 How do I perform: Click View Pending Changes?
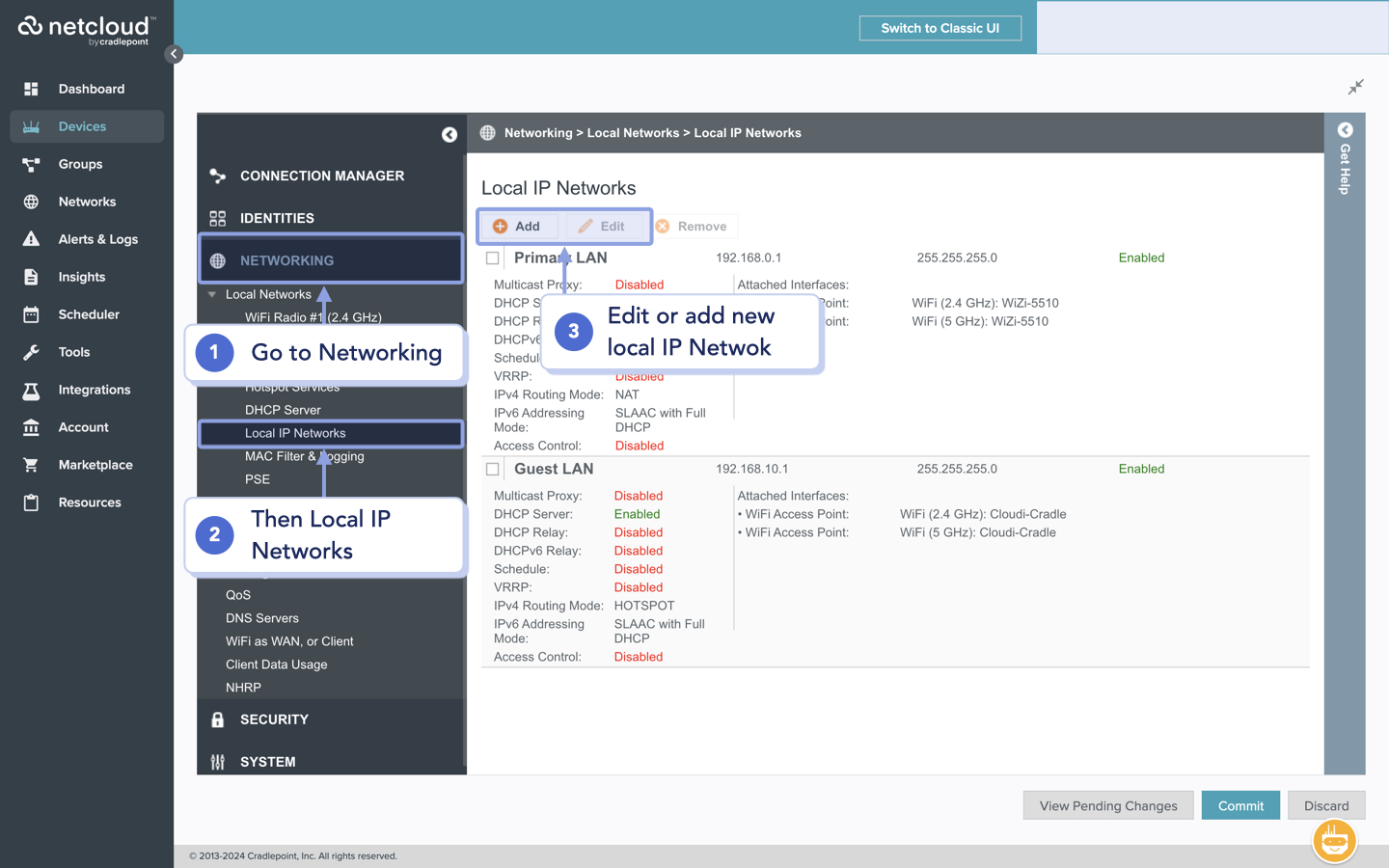tap(1107, 804)
